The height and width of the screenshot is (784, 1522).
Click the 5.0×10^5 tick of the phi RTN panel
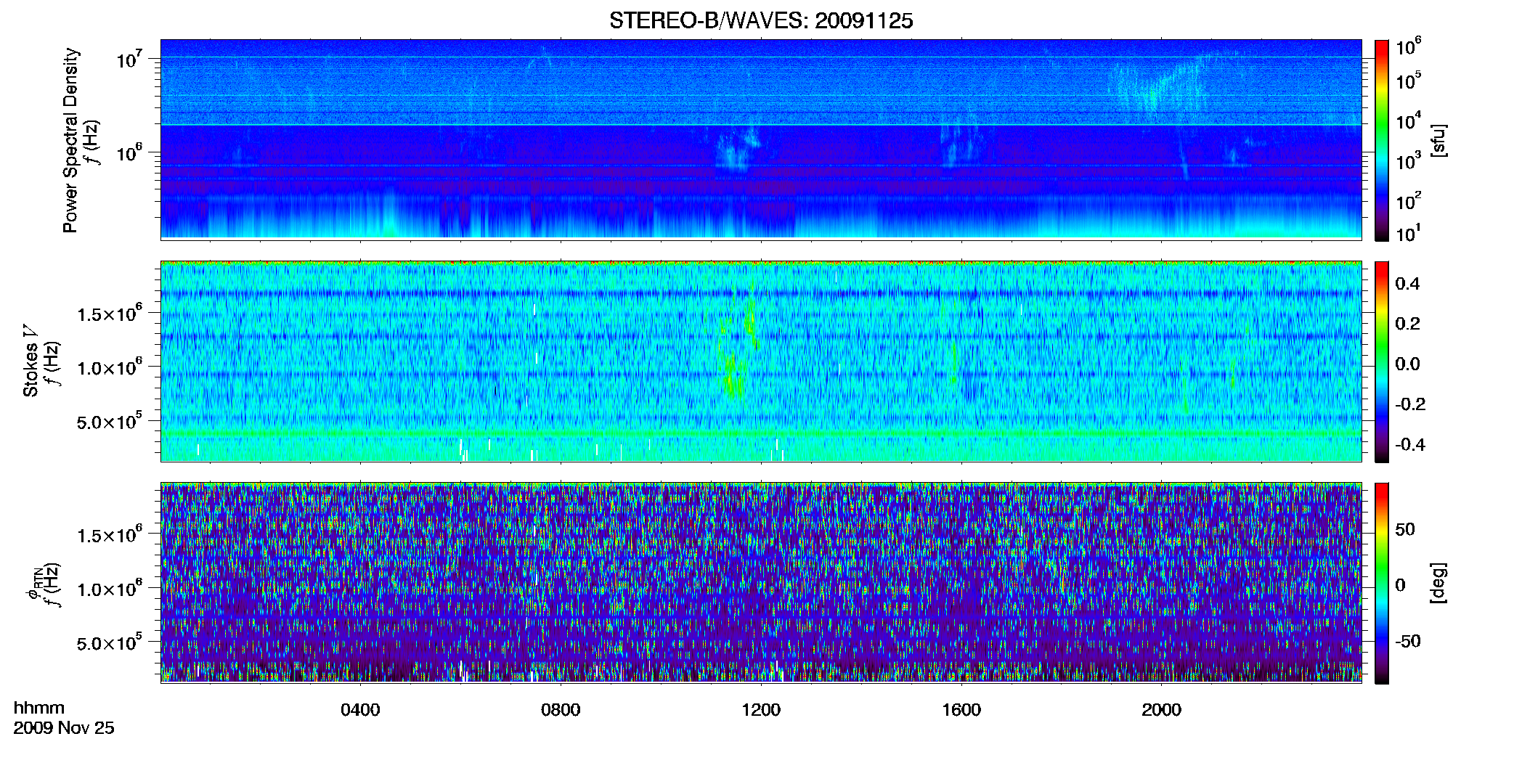point(110,642)
